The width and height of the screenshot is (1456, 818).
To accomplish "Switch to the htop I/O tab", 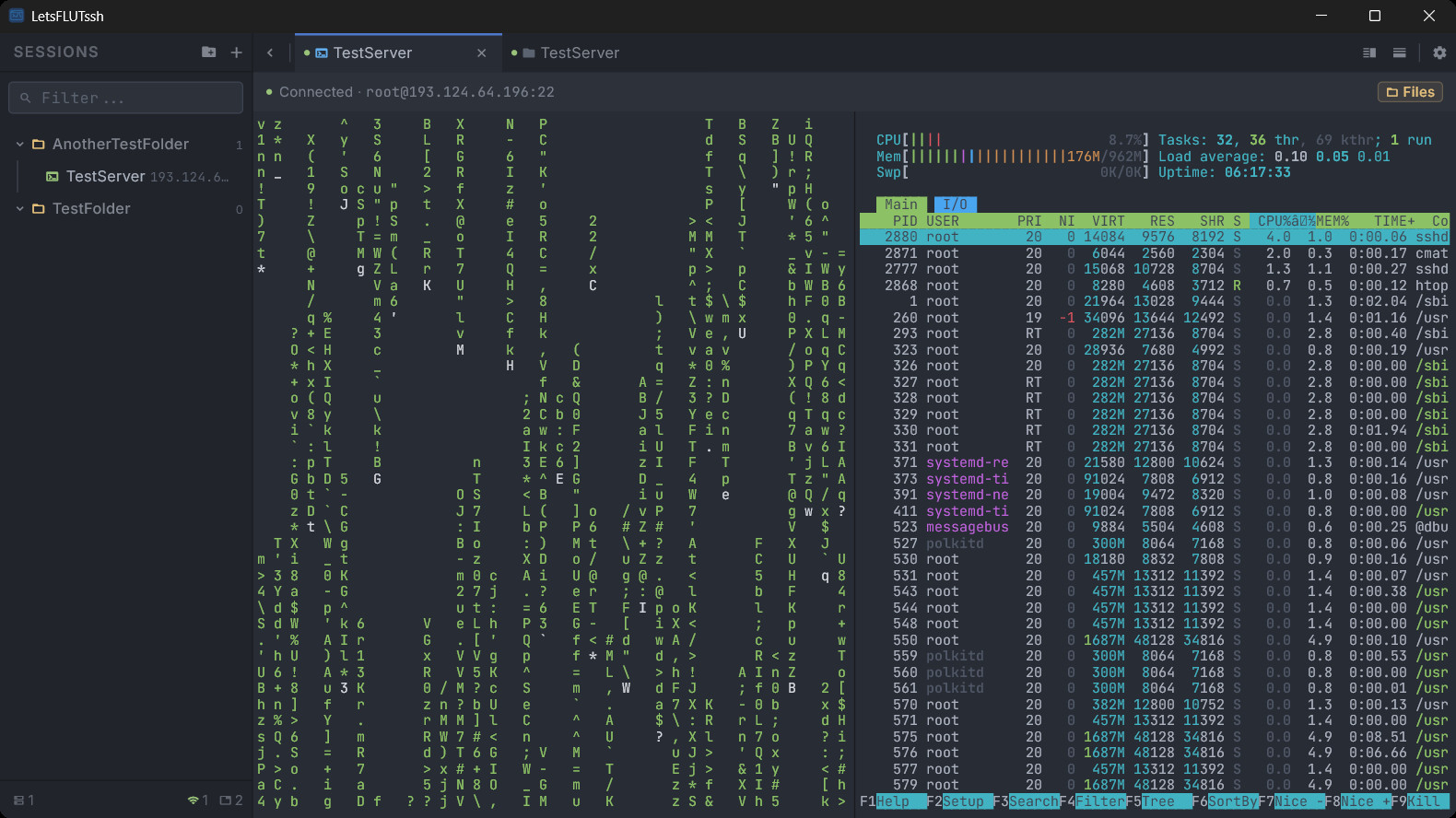I will tap(955, 204).
